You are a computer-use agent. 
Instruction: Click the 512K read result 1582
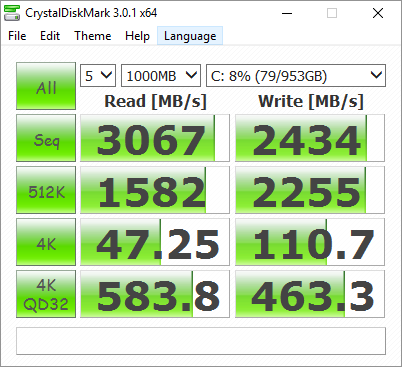click(x=155, y=190)
